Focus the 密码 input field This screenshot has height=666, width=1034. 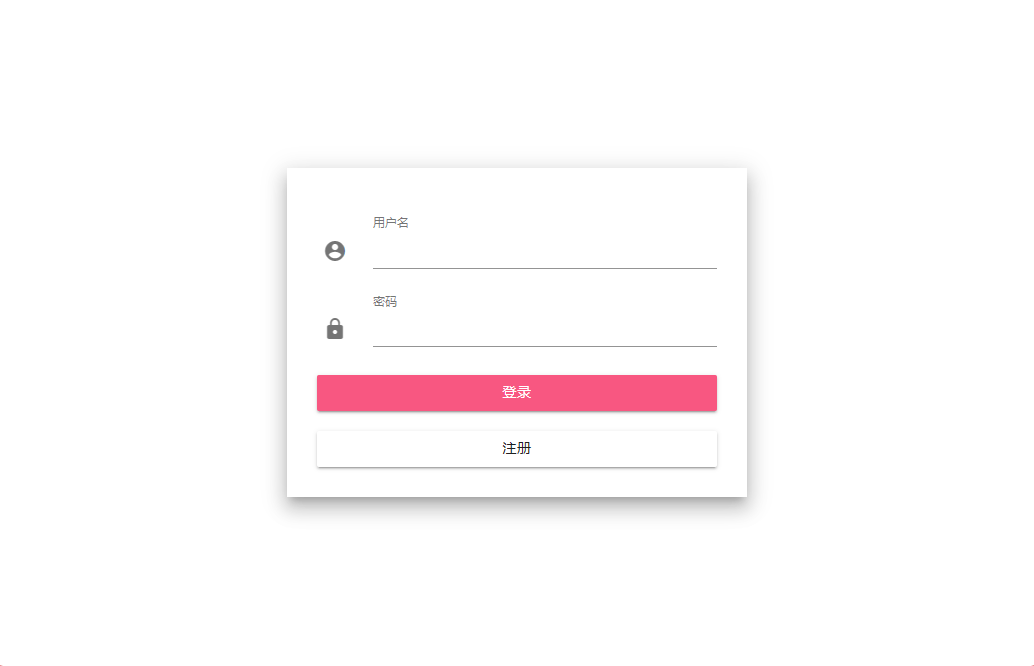(x=544, y=331)
